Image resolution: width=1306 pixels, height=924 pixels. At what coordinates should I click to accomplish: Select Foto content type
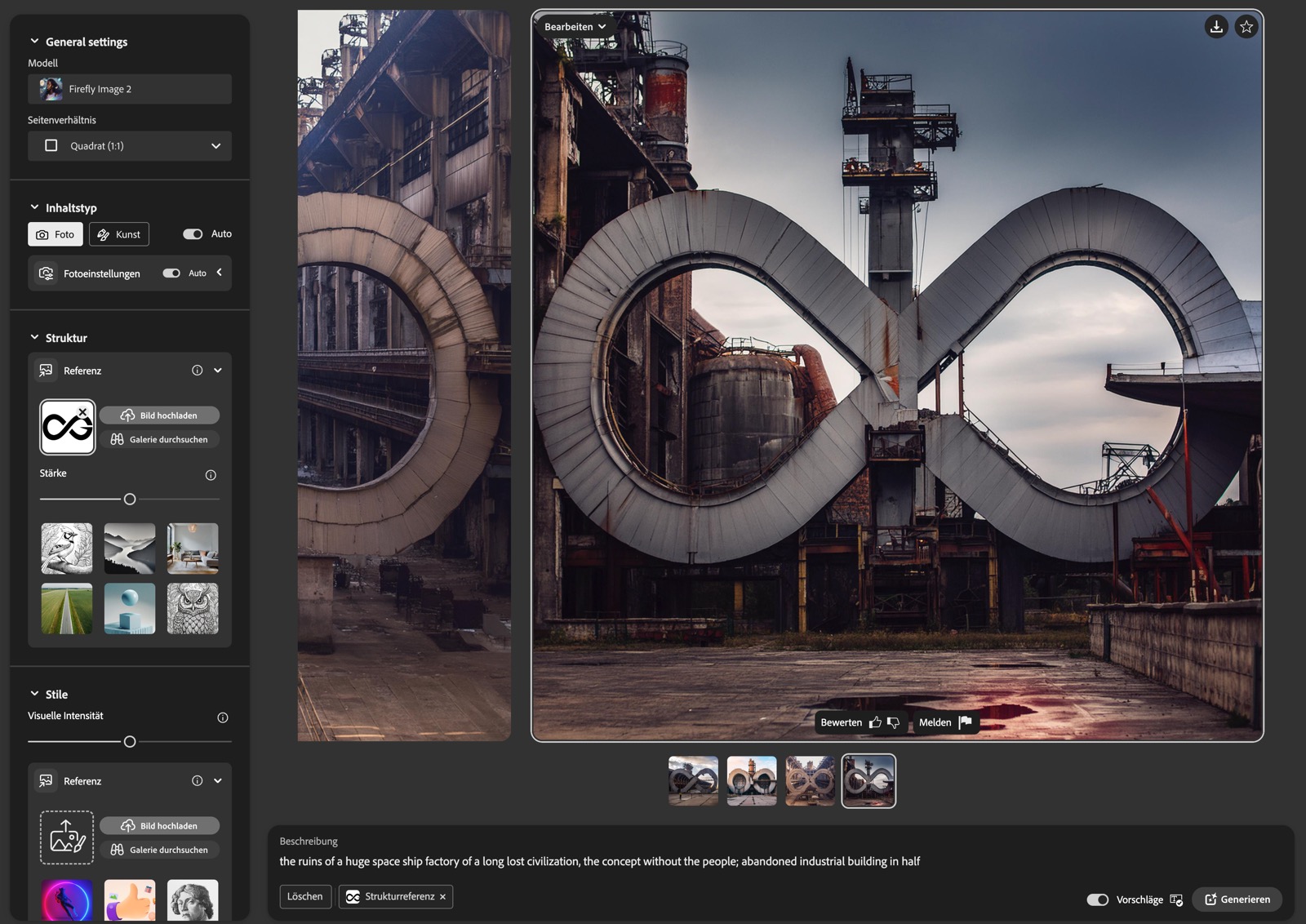(56, 234)
